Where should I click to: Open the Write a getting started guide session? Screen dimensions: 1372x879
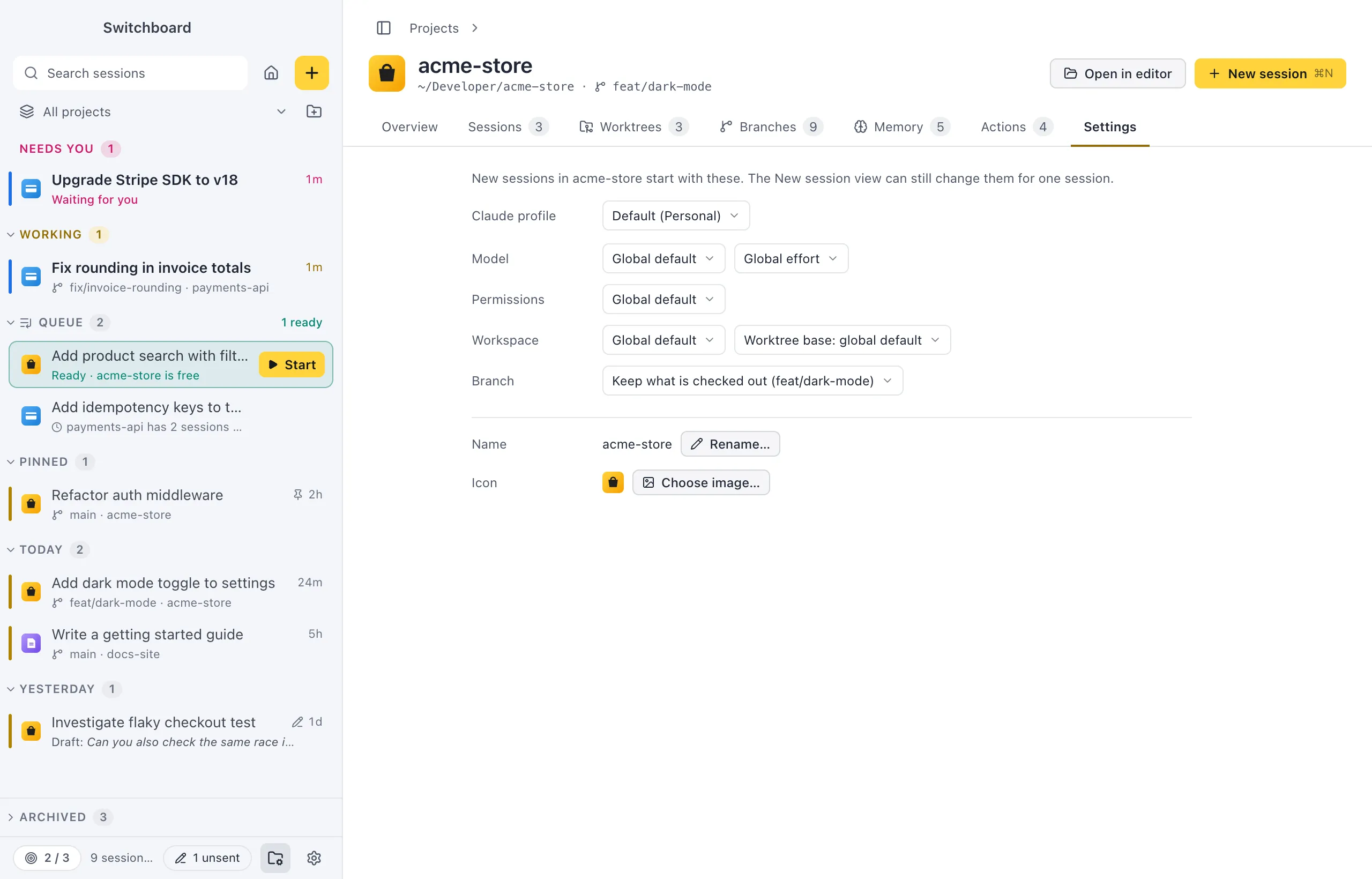click(170, 643)
